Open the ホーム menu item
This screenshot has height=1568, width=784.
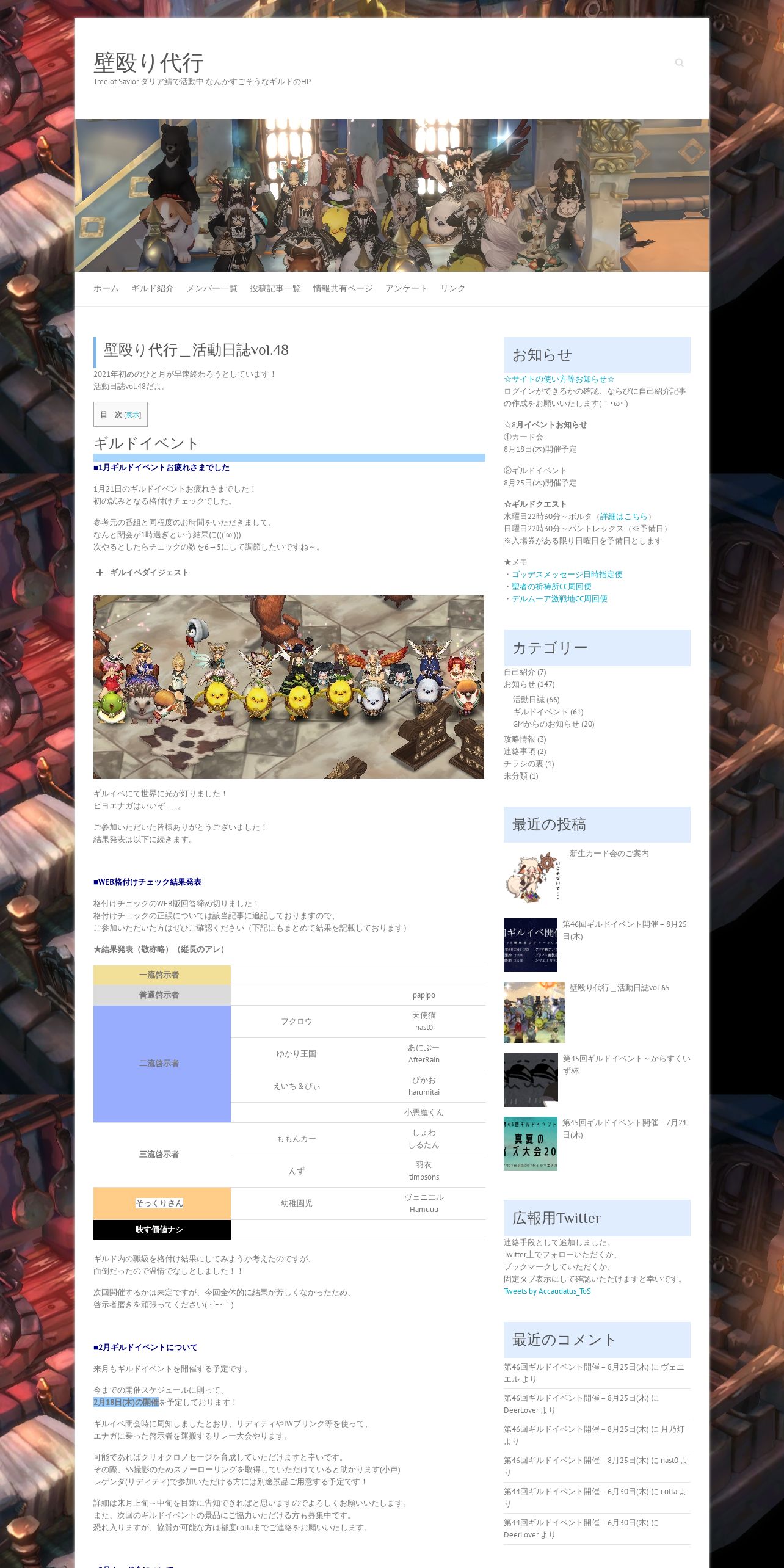(106, 288)
